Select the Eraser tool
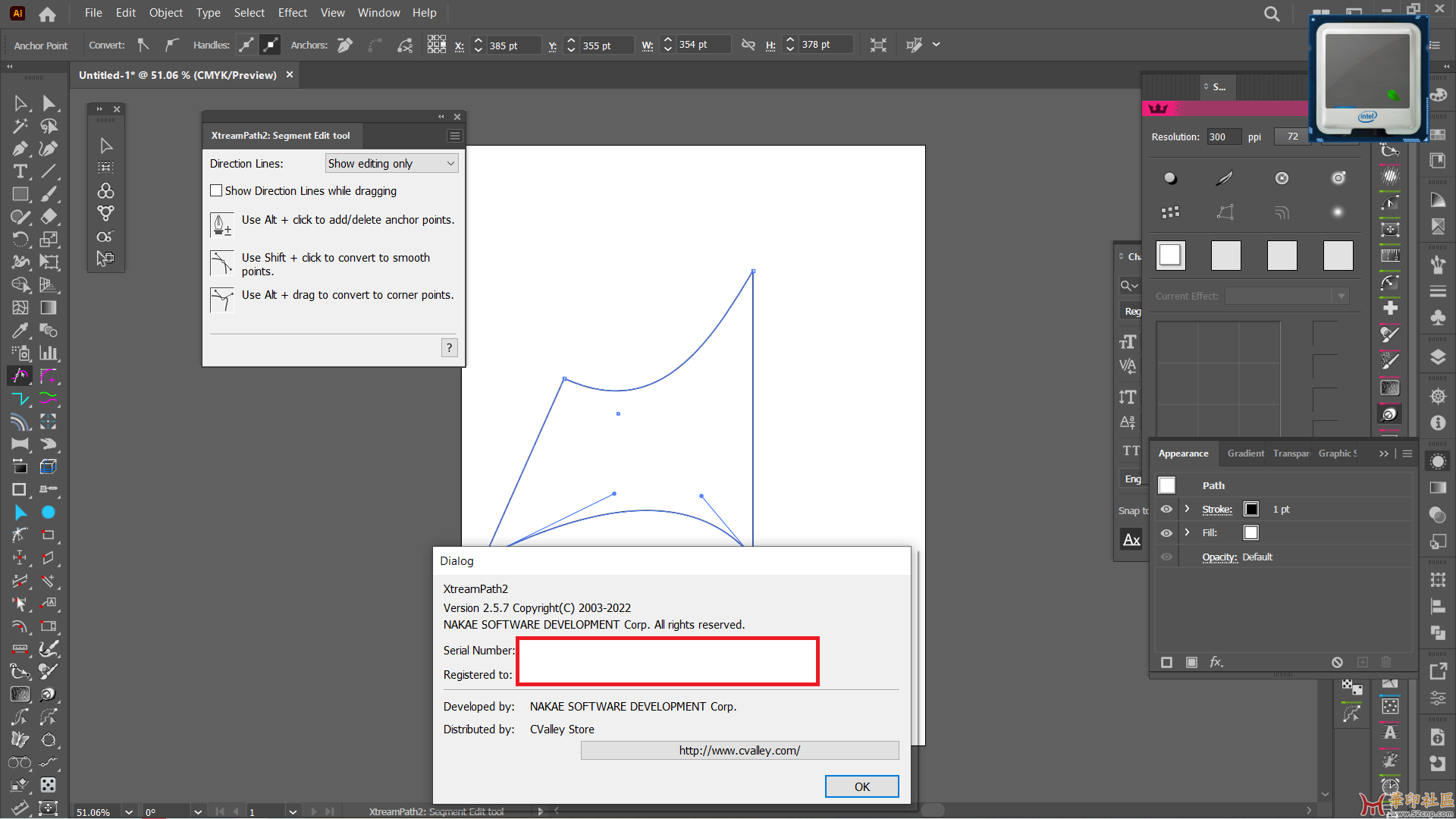 click(x=49, y=217)
